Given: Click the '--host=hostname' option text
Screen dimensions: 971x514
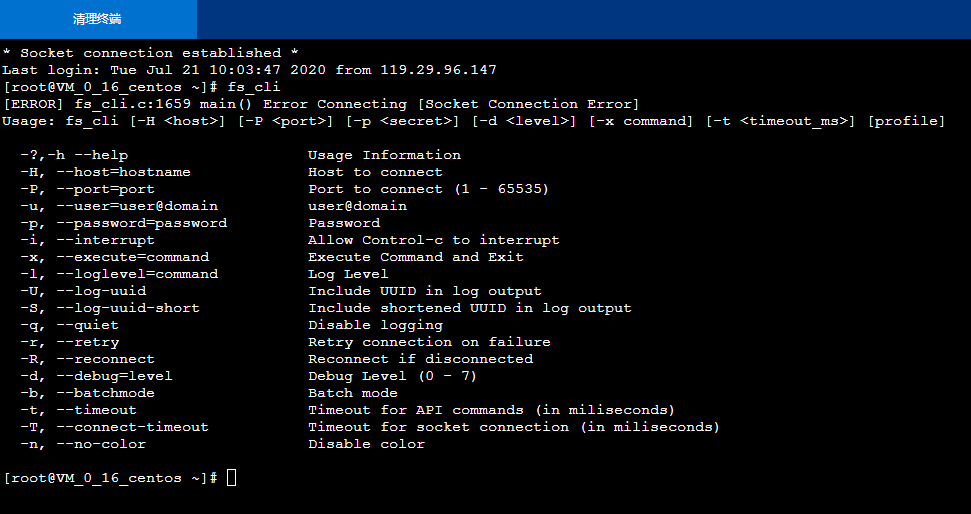Looking at the screenshot, I should pos(123,172).
